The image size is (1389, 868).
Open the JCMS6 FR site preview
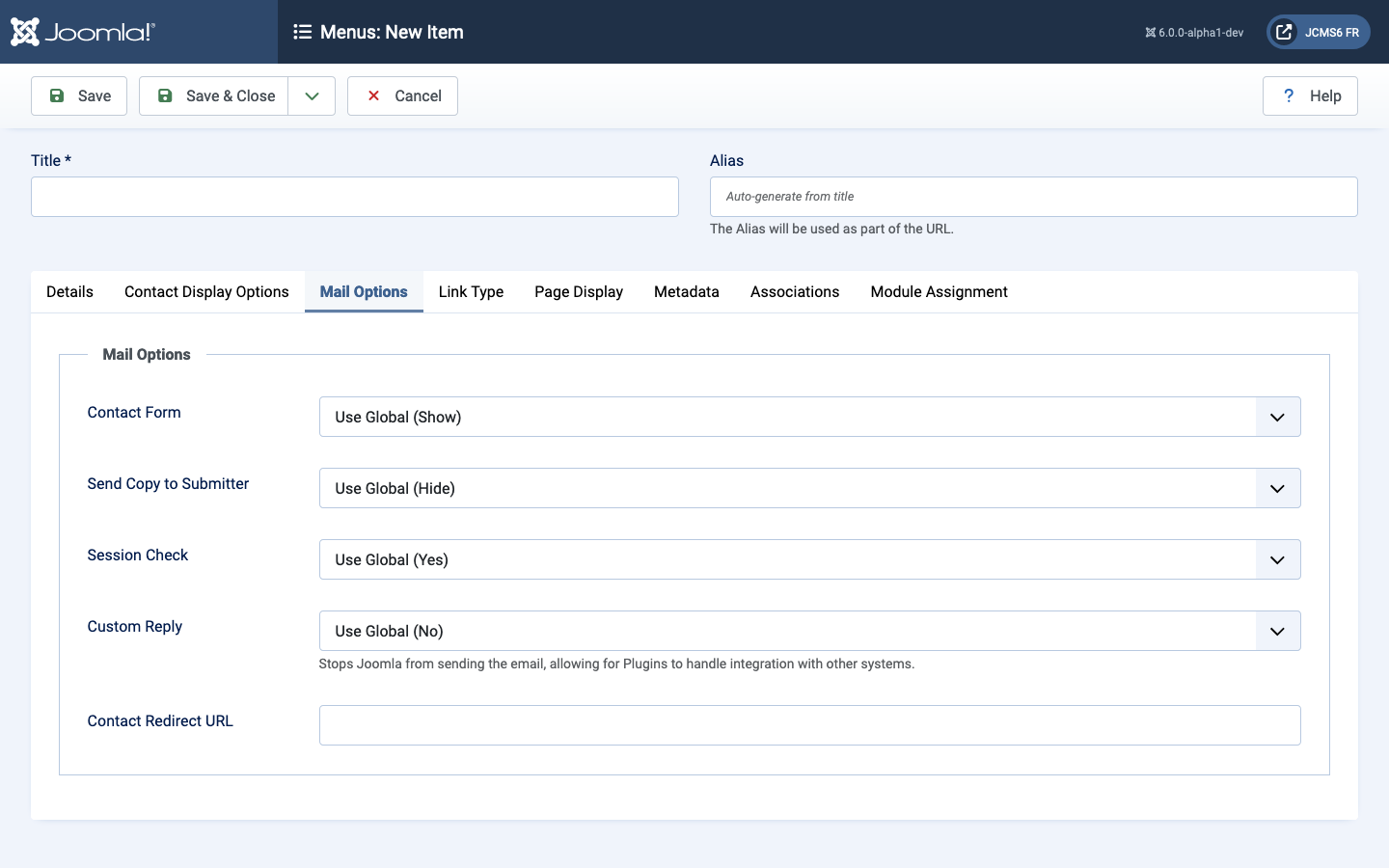[1318, 32]
